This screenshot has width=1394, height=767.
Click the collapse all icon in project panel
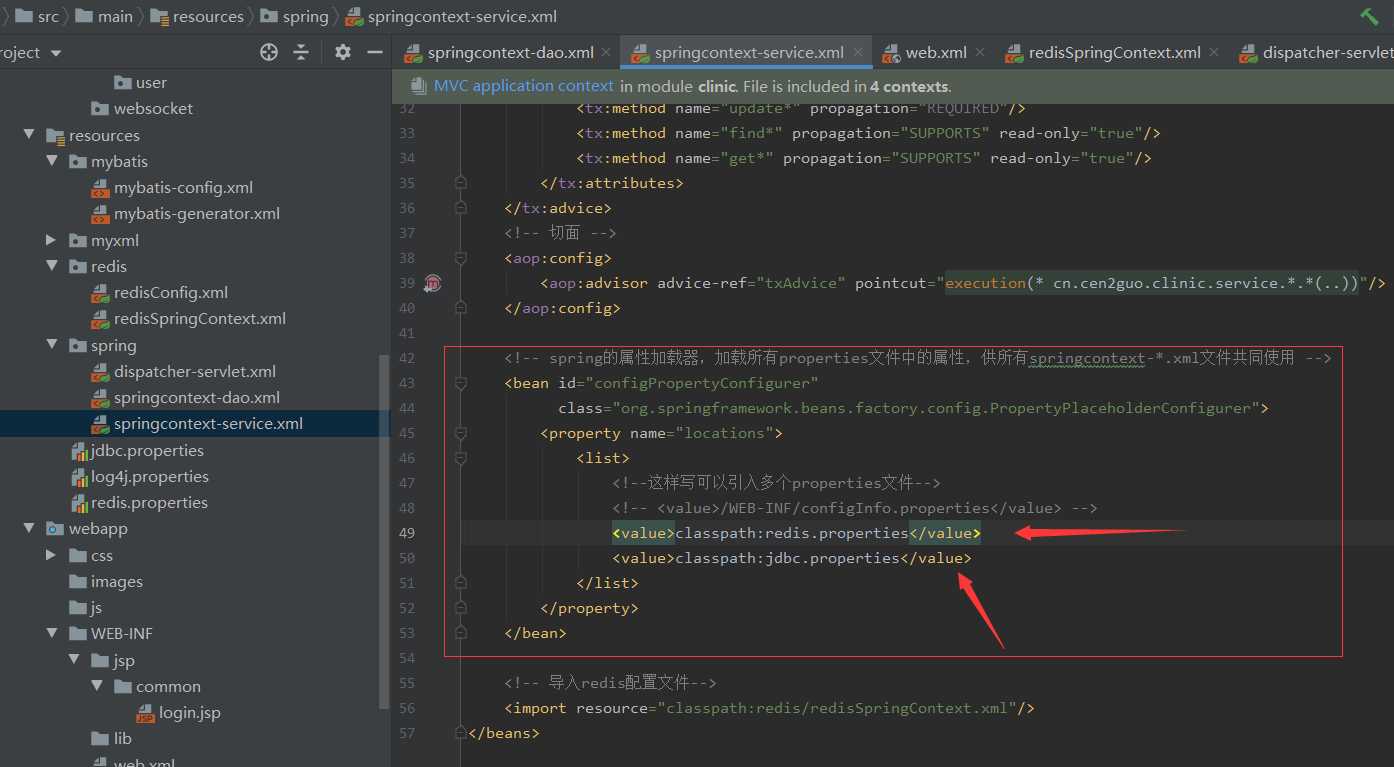(301, 52)
